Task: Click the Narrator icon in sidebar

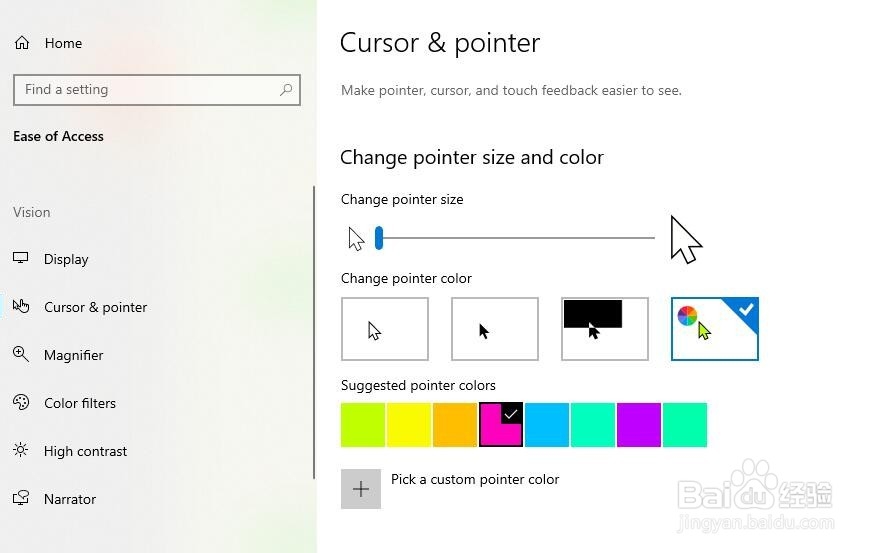Action: click(x=21, y=498)
